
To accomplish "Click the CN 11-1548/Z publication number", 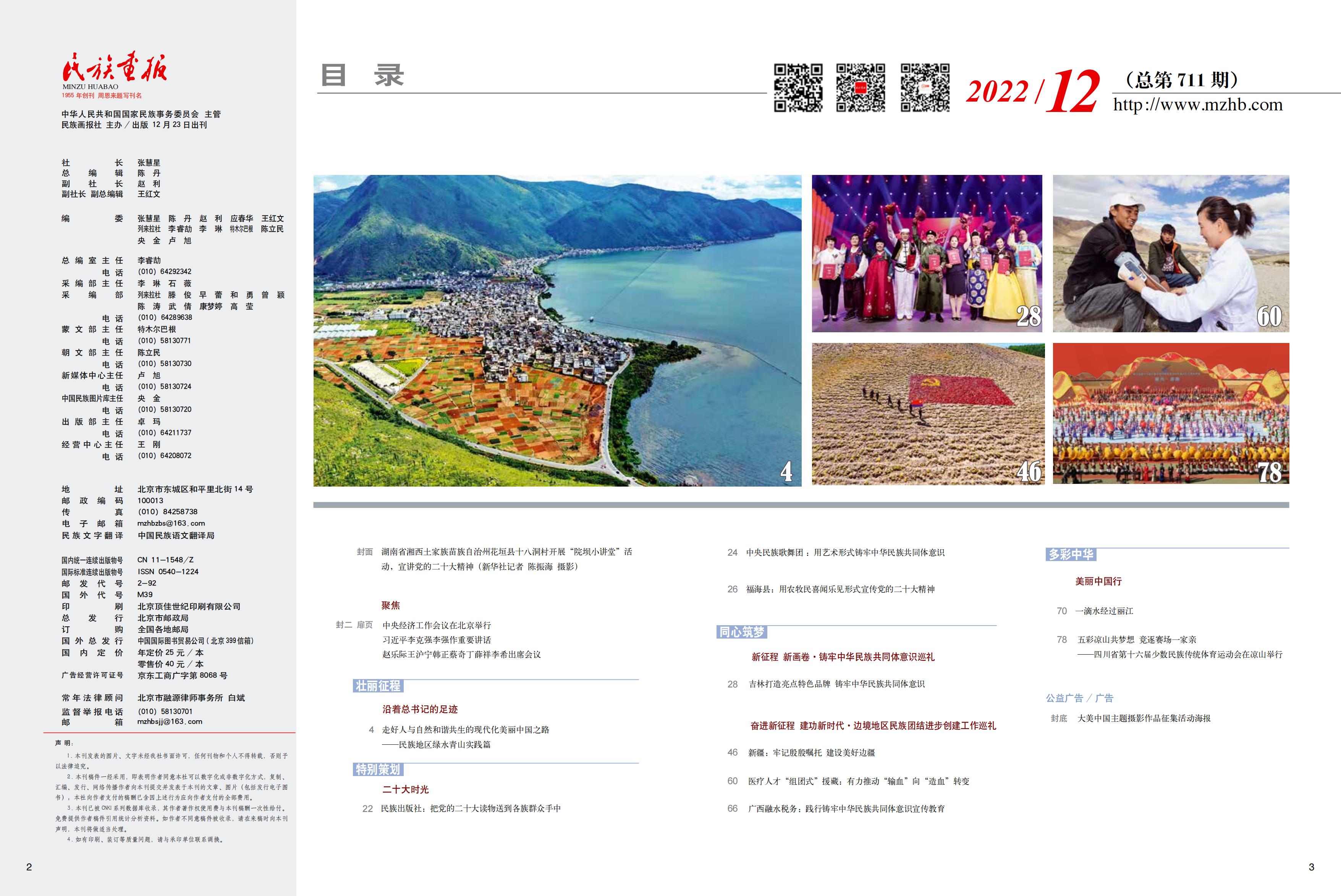I will tap(165, 560).
